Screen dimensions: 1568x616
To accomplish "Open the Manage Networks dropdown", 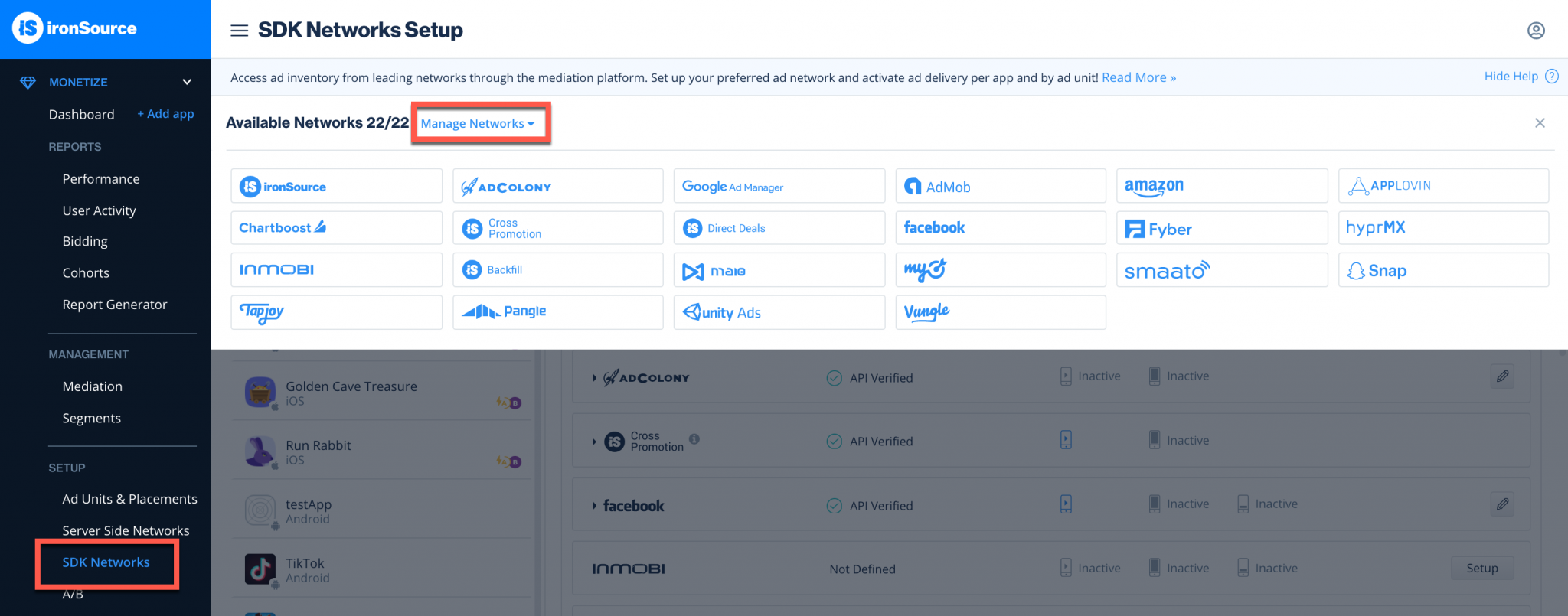I will coord(478,124).
